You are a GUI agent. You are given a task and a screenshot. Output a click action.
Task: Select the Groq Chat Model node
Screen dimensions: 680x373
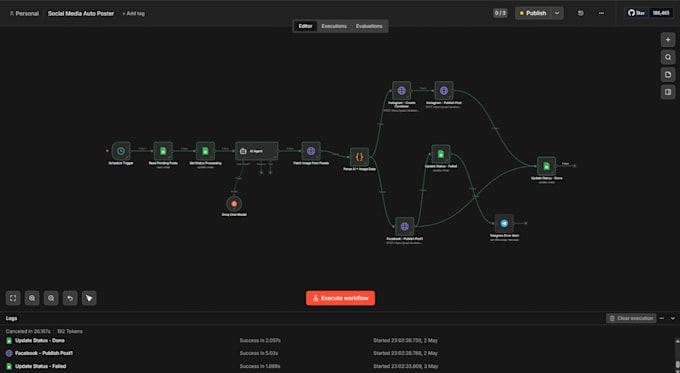point(234,204)
